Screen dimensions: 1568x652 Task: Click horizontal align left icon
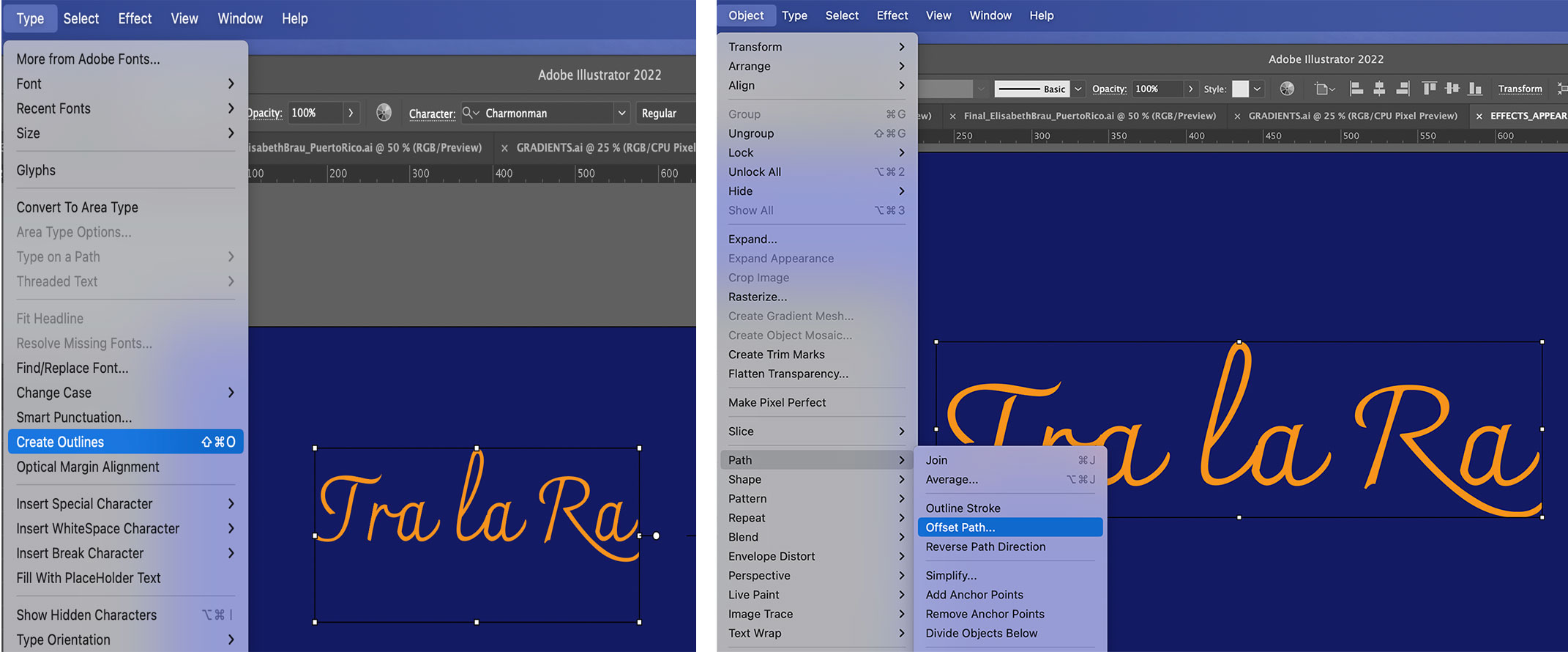coord(1356,89)
